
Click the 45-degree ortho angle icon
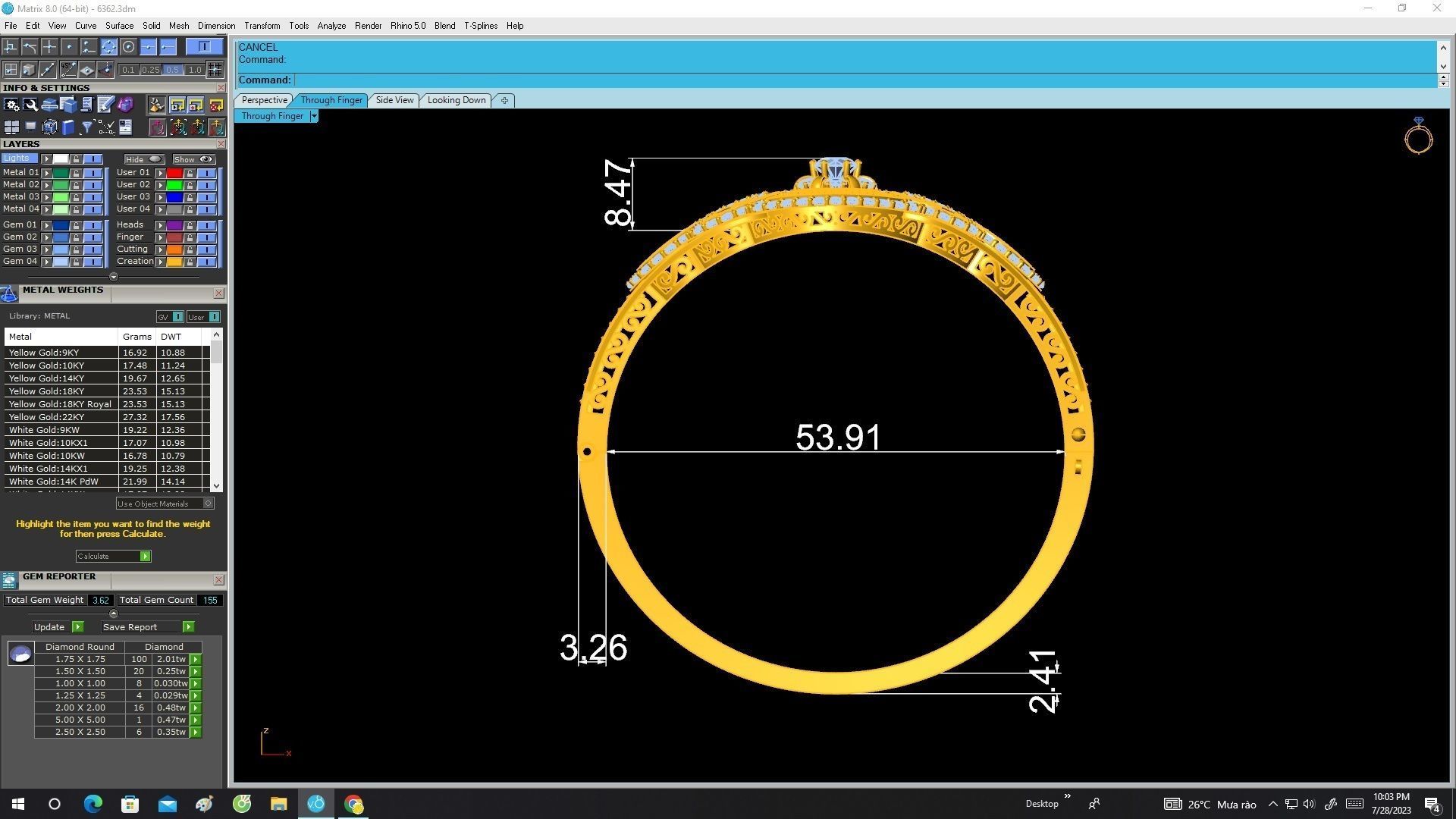coord(69,70)
